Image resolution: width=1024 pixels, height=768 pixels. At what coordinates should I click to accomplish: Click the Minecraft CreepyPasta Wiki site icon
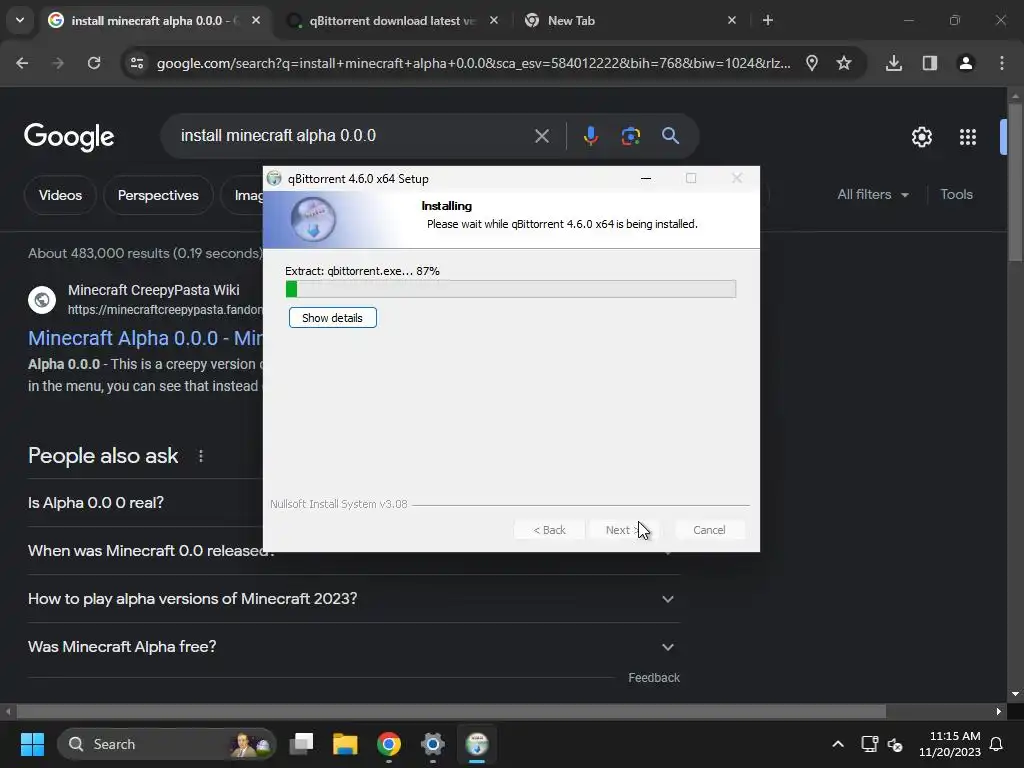tap(42, 300)
